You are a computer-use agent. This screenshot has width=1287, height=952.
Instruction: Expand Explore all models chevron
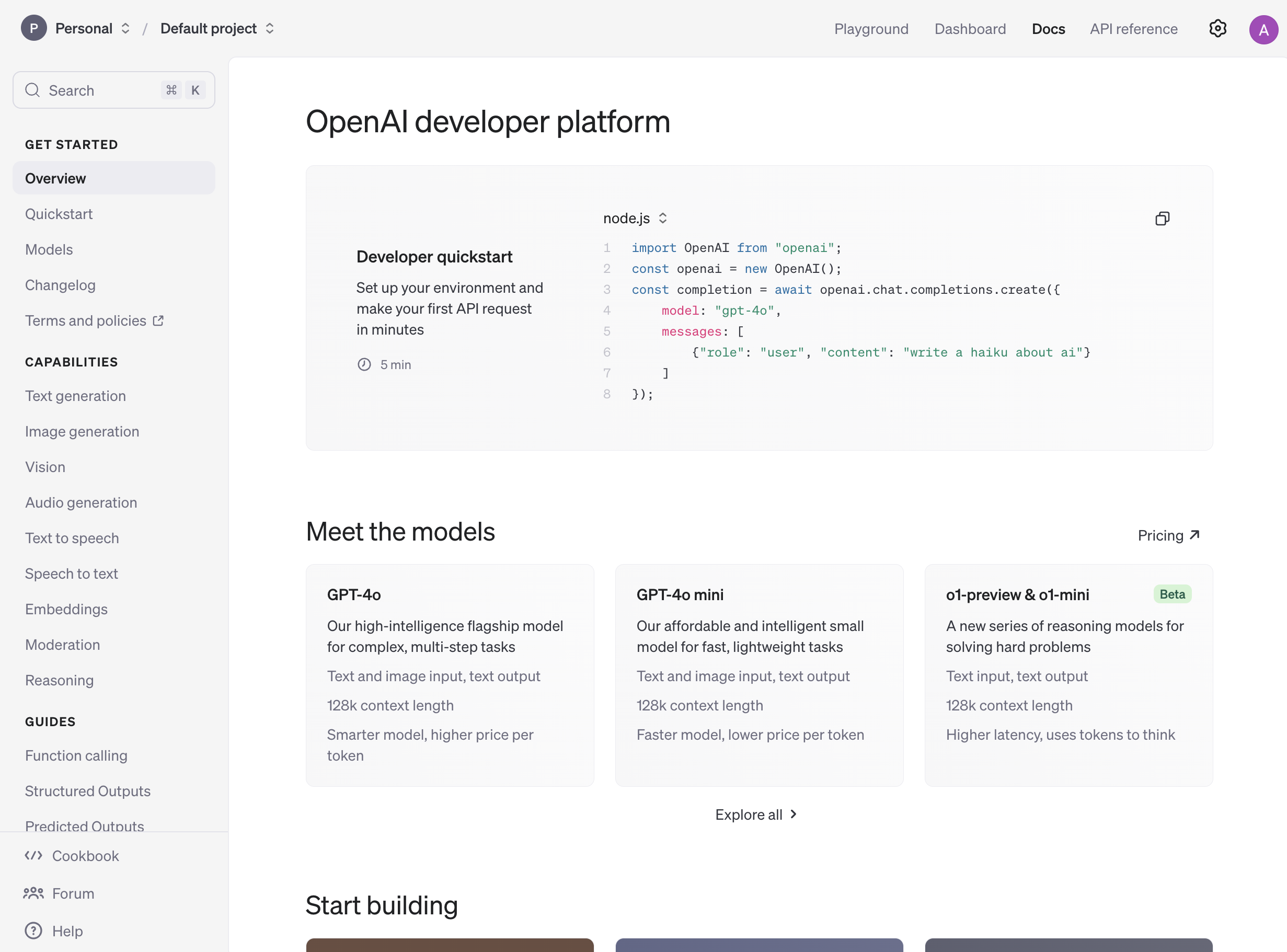pos(794,815)
